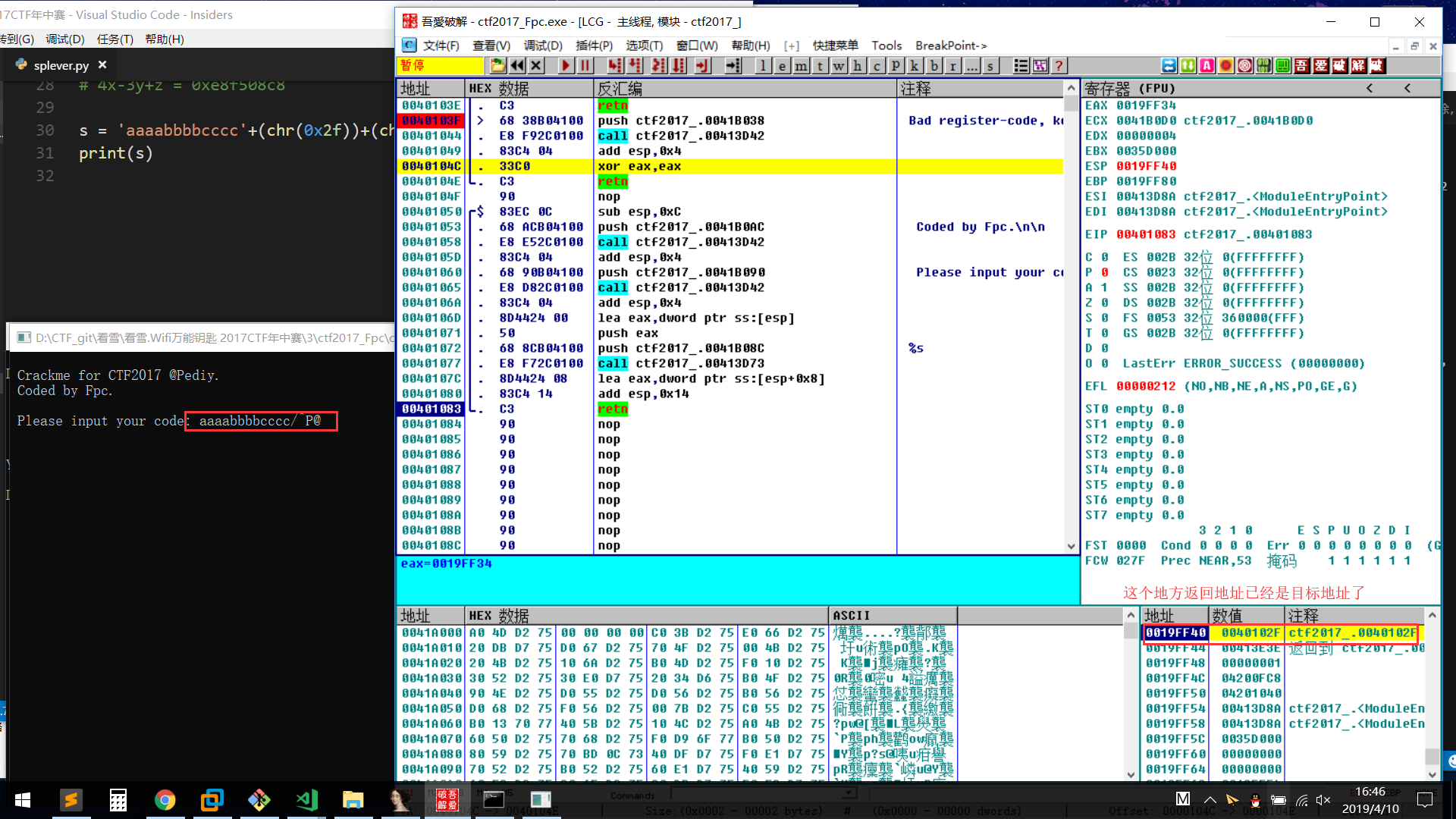Open 文件(F) menu in debugger

pyautogui.click(x=441, y=45)
